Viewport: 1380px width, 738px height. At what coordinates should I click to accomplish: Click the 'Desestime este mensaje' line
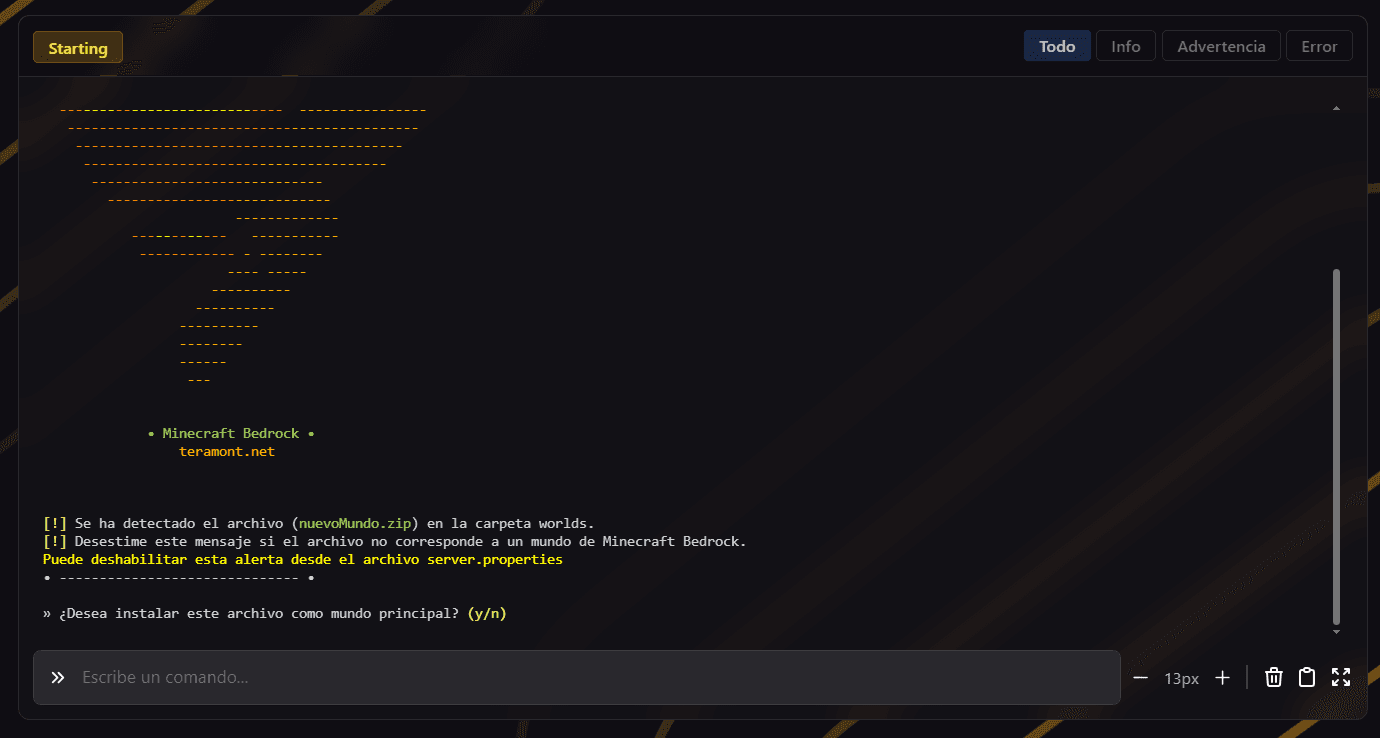(x=395, y=542)
